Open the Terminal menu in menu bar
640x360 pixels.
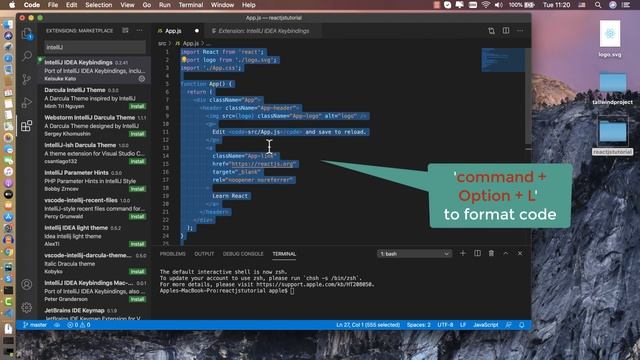click(191, 5)
